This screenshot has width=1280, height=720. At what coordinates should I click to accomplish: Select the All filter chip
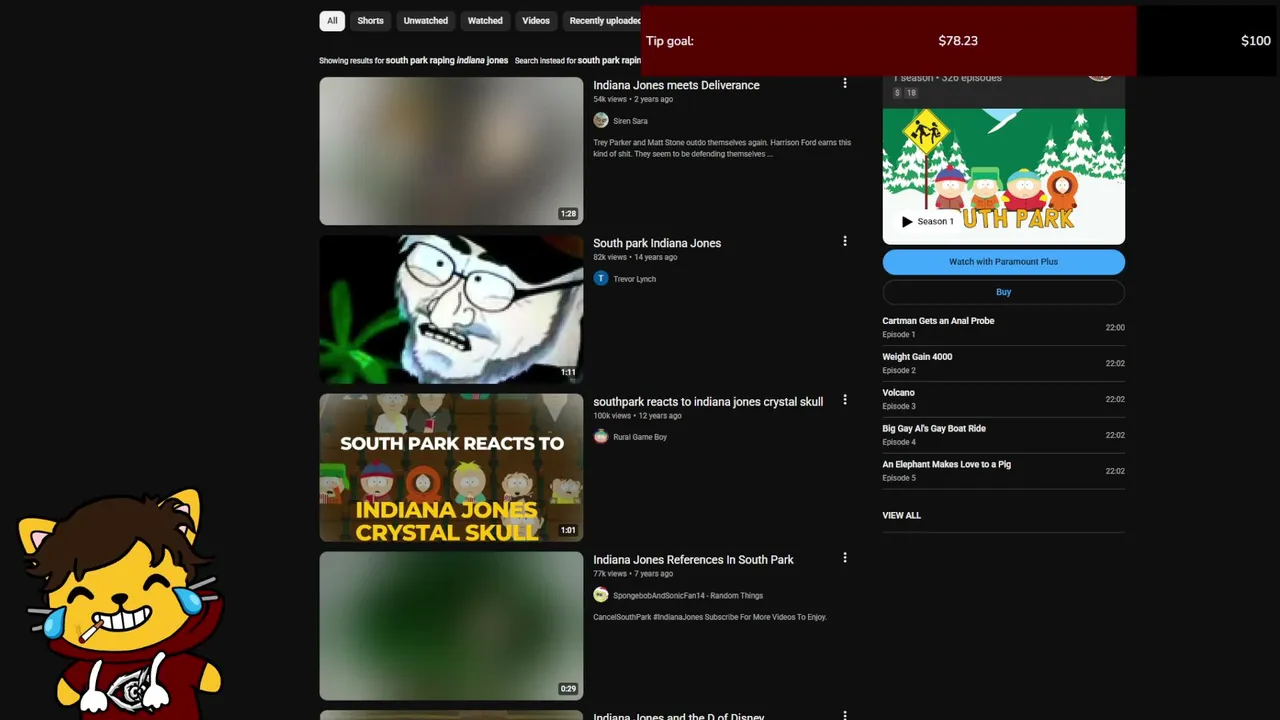(x=332, y=21)
